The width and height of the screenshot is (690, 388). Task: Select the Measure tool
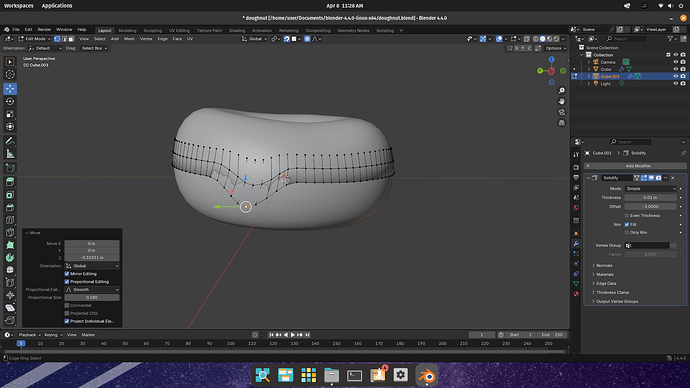(x=10, y=154)
